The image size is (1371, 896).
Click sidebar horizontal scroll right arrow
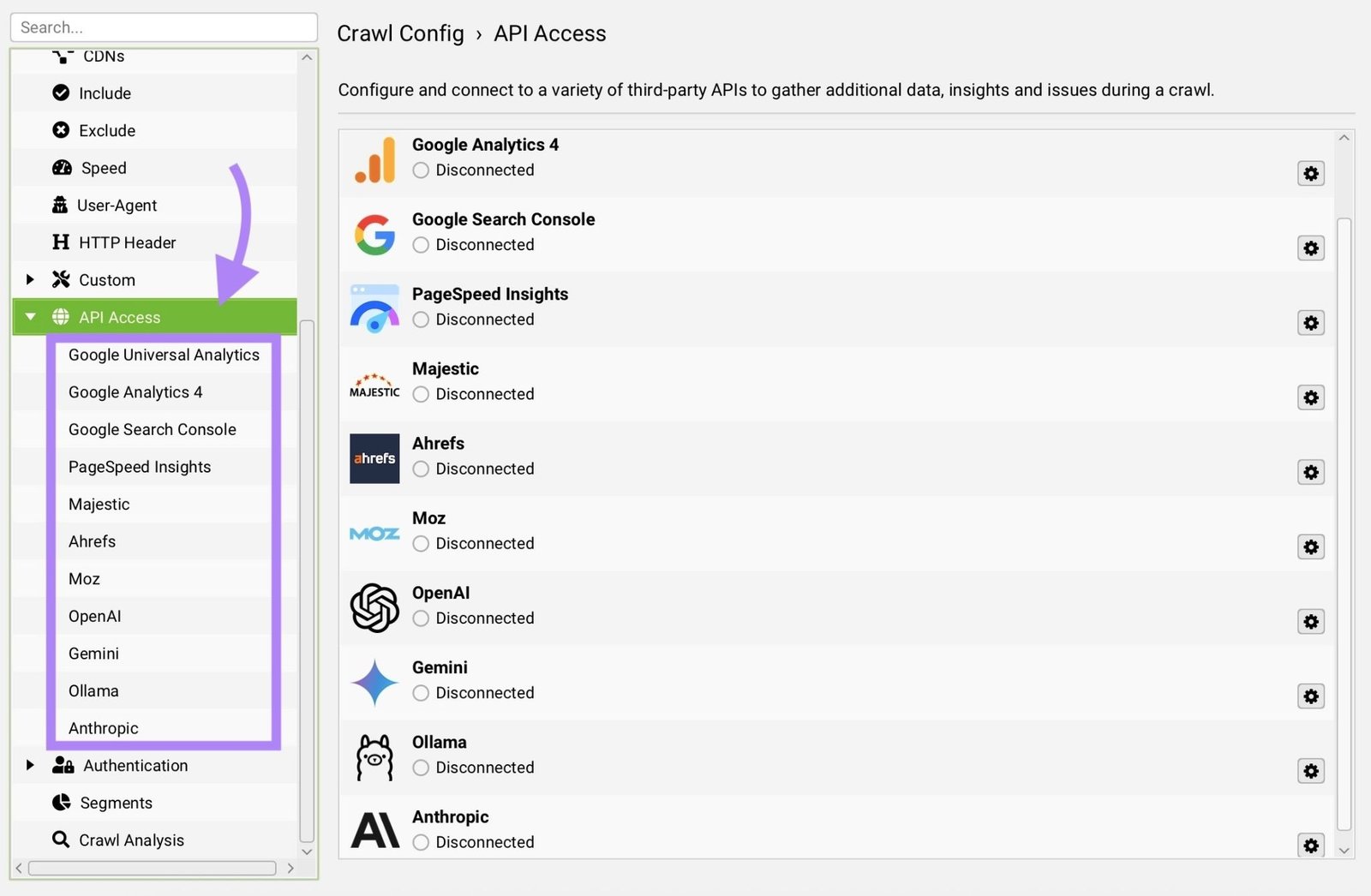[x=290, y=868]
